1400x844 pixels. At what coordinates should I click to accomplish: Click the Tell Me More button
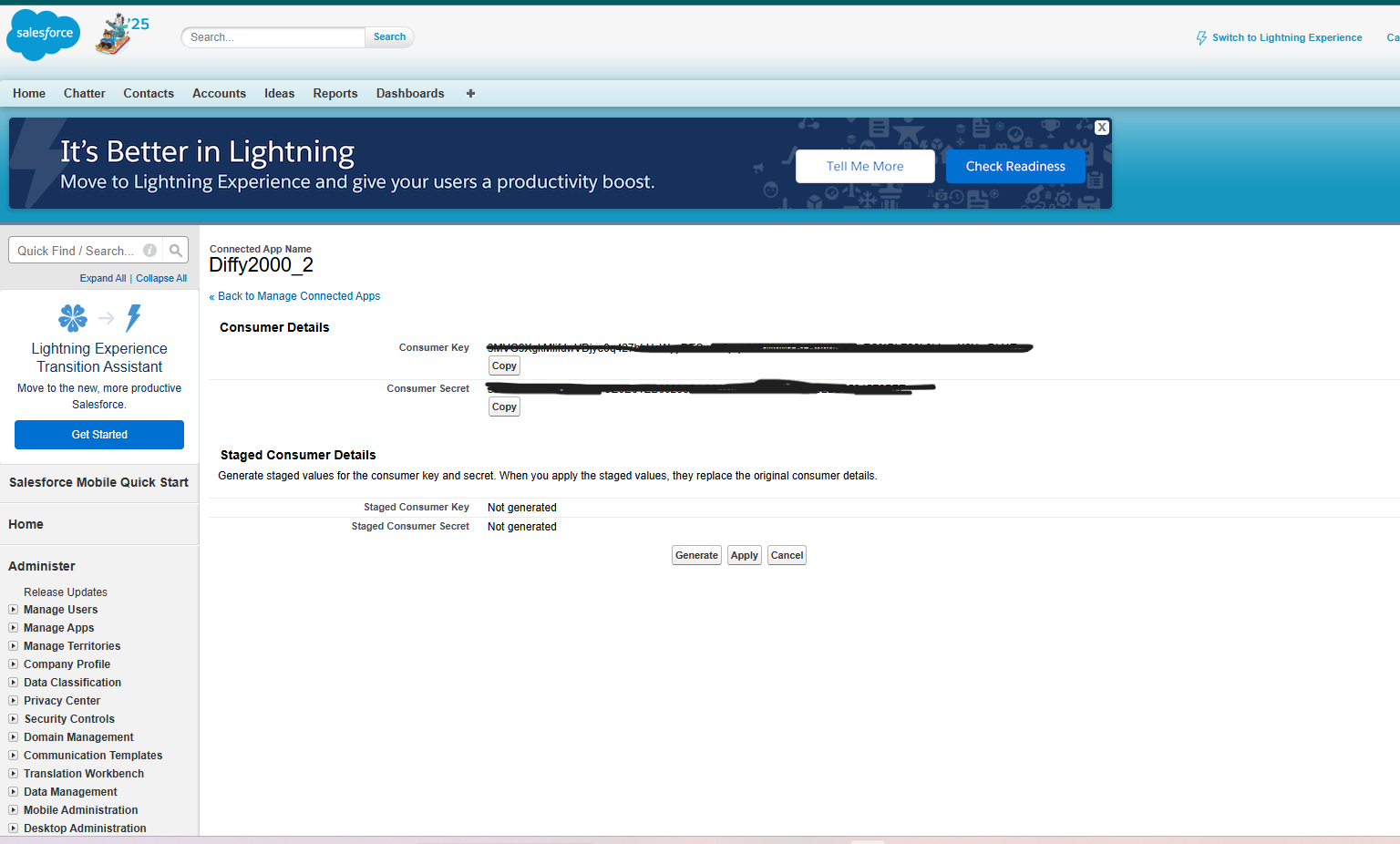click(x=865, y=166)
